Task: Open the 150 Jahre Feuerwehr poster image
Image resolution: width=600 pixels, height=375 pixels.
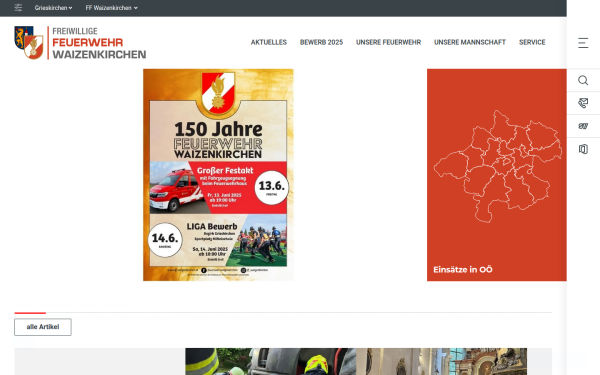Action: point(218,175)
